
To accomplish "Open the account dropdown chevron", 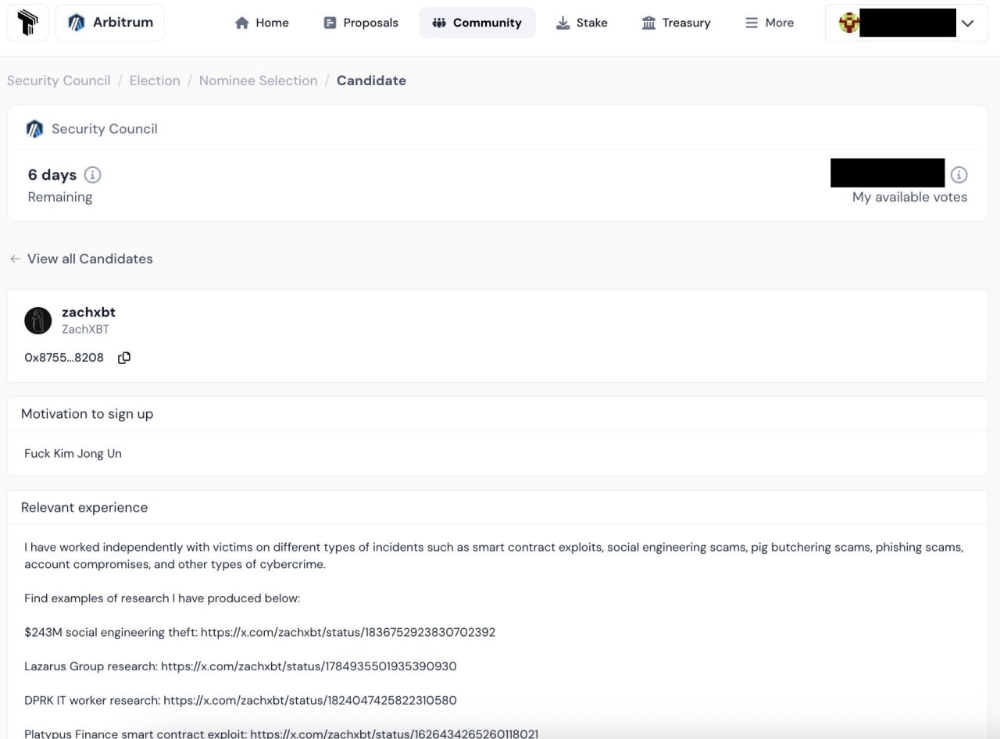I will 968,23.
